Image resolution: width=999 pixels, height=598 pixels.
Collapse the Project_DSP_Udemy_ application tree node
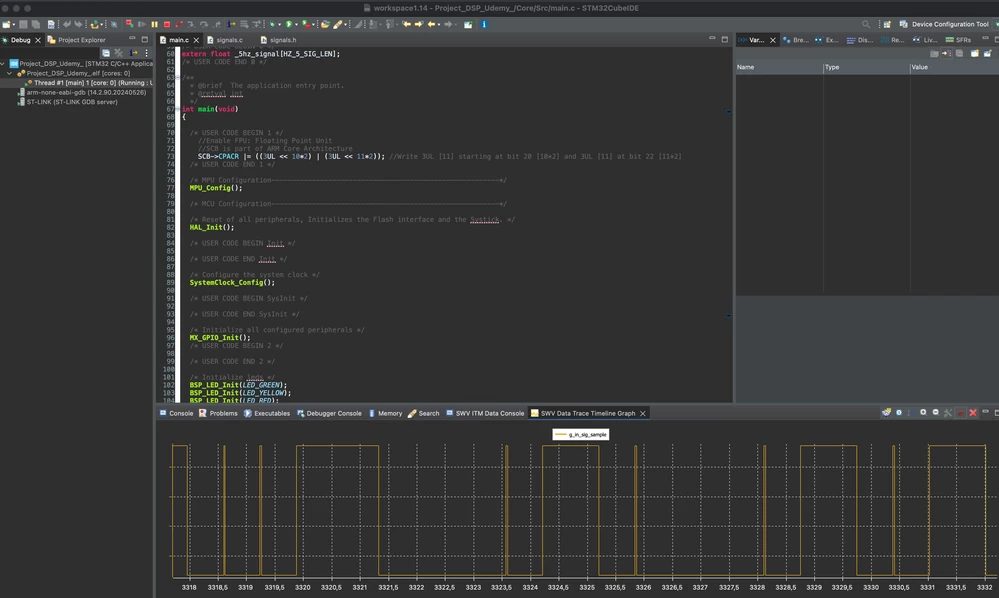click(x=3, y=64)
